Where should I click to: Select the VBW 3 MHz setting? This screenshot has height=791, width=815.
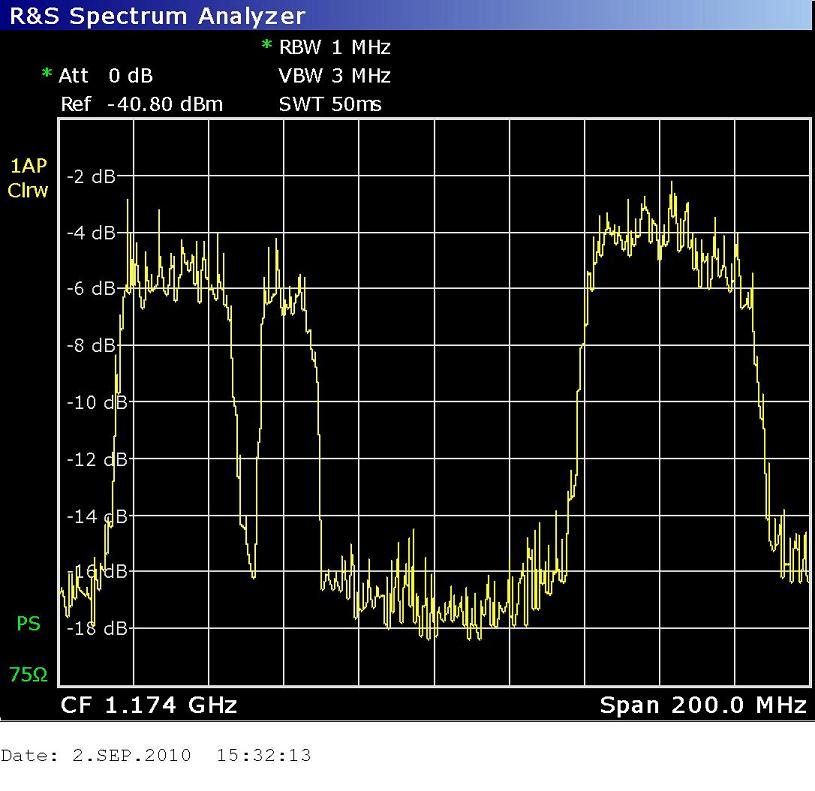[x=334, y=75]
